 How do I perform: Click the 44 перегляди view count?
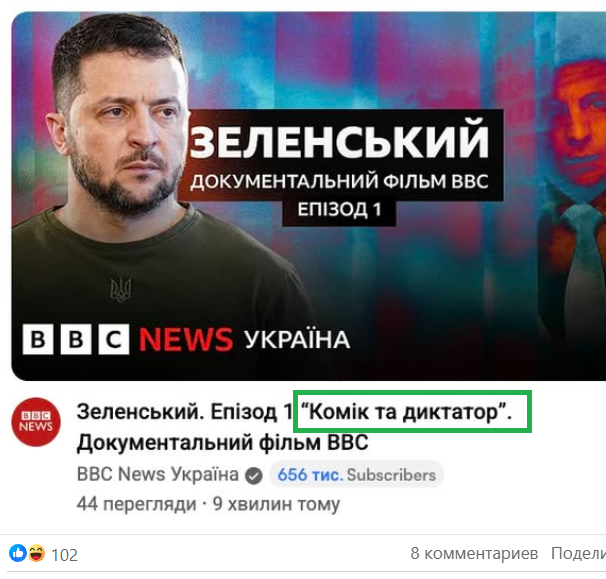pyautogui.click(x=137, y=504)
